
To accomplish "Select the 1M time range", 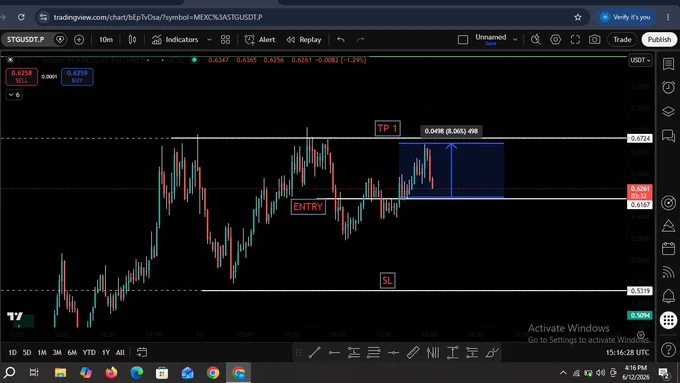I will pos(42,352).
